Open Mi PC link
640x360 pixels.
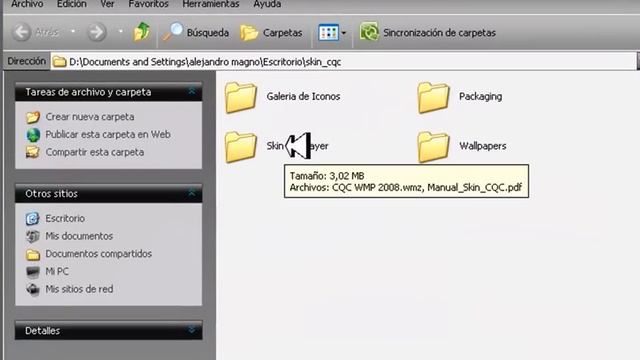(57, 271)
